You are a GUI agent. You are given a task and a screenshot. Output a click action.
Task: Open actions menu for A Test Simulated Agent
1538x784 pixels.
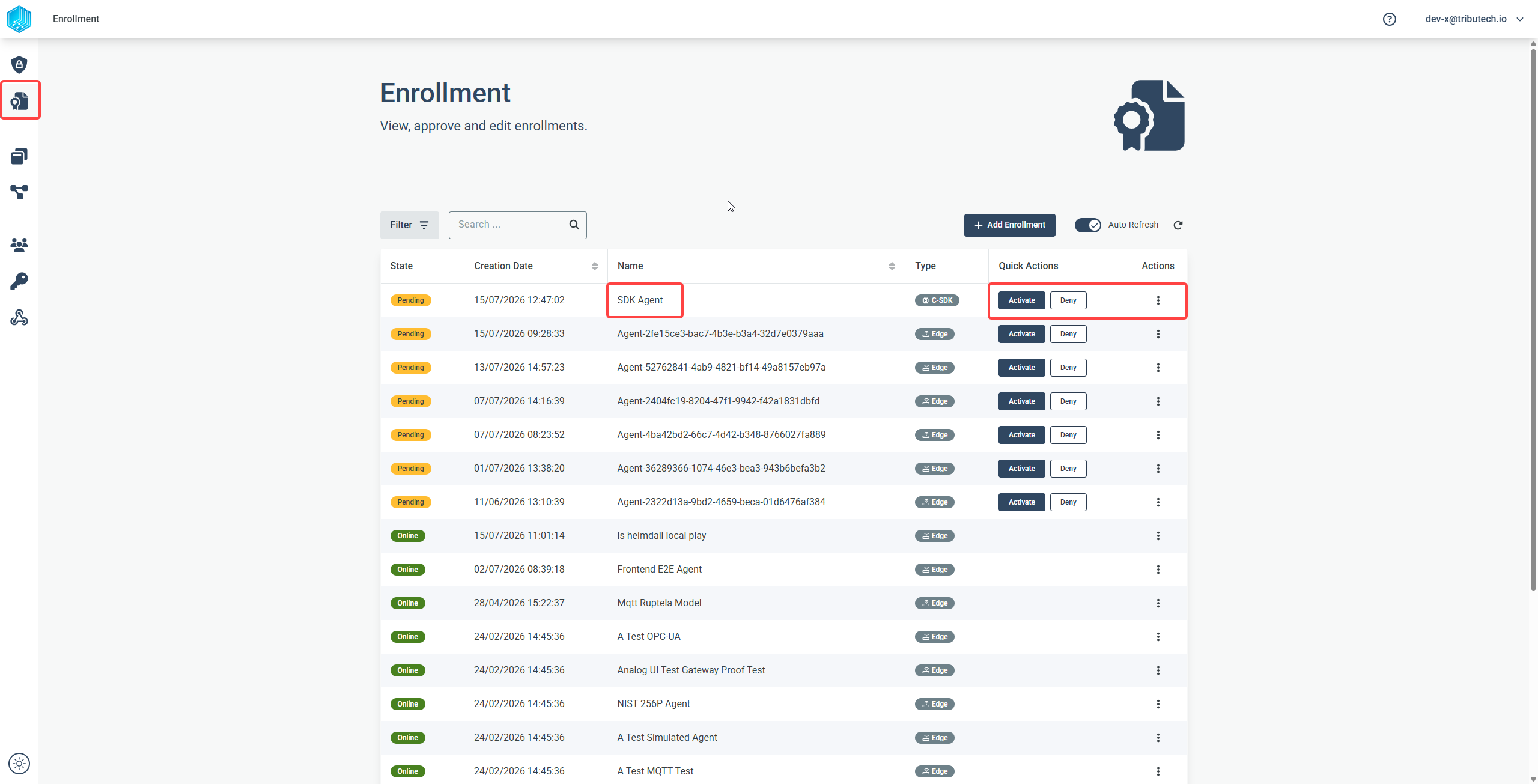[x=1158, y=738]
